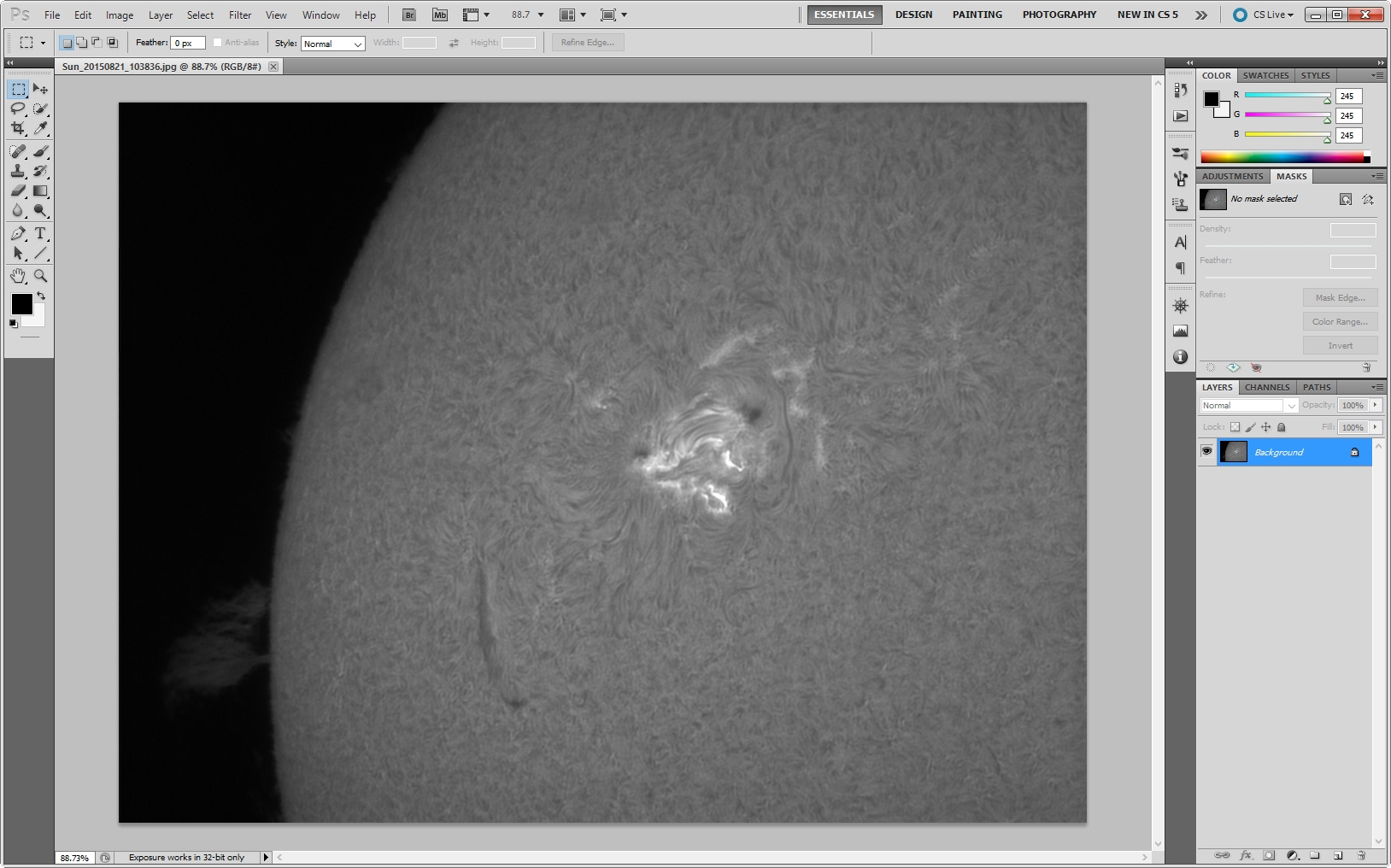Viewport: 1391px width, 868px height.
Task: Select the Brush tool
Action: pyautogui.click(x=40, y=151)
